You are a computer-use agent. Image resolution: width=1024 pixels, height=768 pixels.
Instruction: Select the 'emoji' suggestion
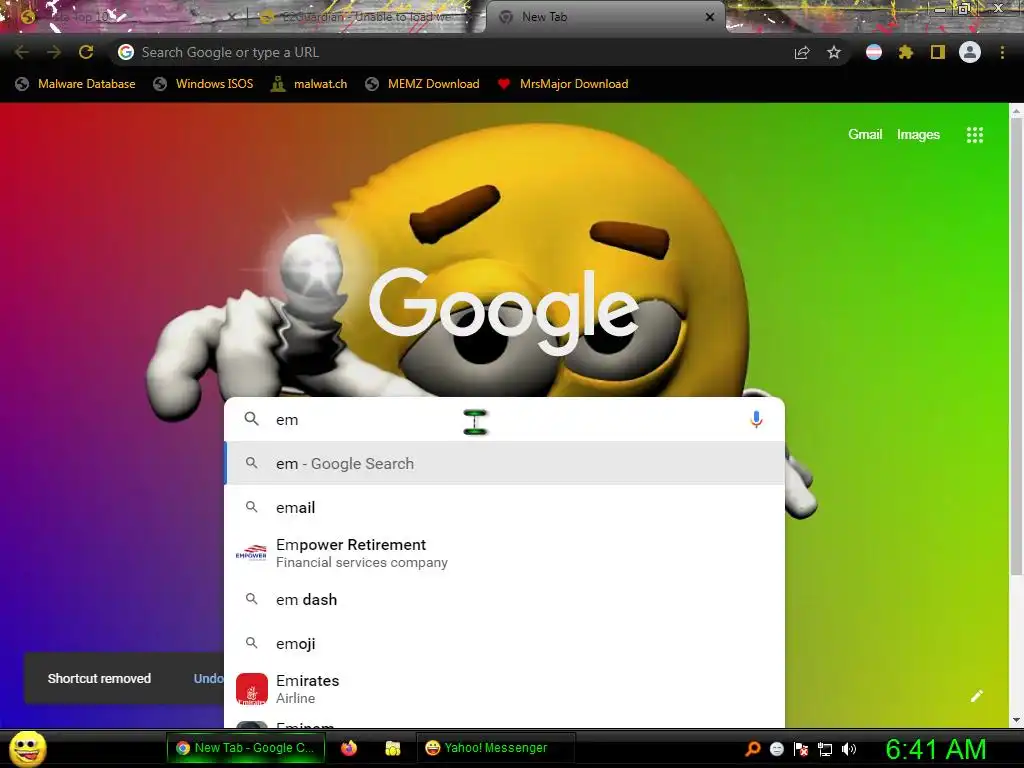point(504,643)
